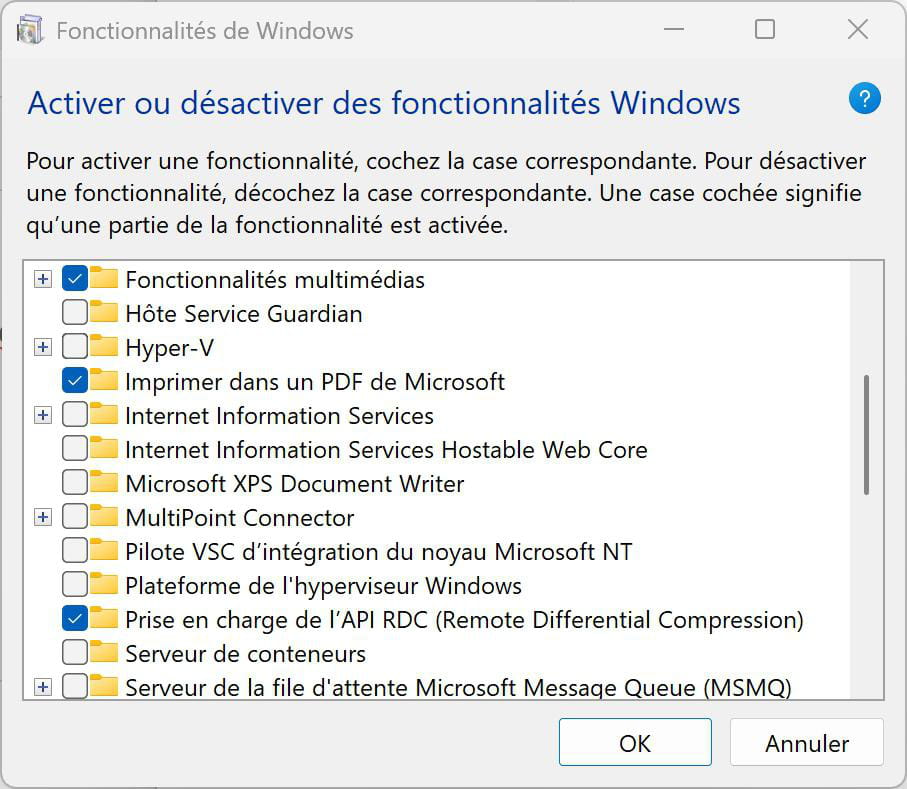Click the Windows Features title bar icon

pyautogui.click(x=30, y=30)
